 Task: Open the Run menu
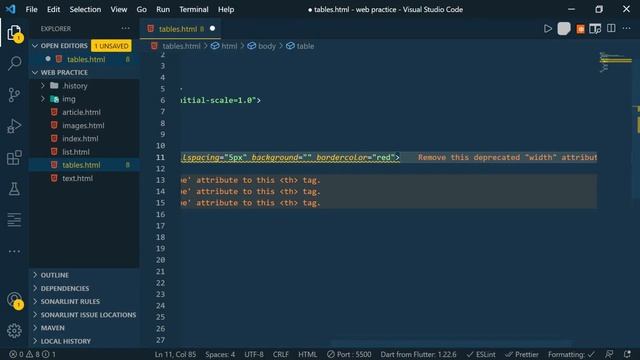[x=163, y=9]
